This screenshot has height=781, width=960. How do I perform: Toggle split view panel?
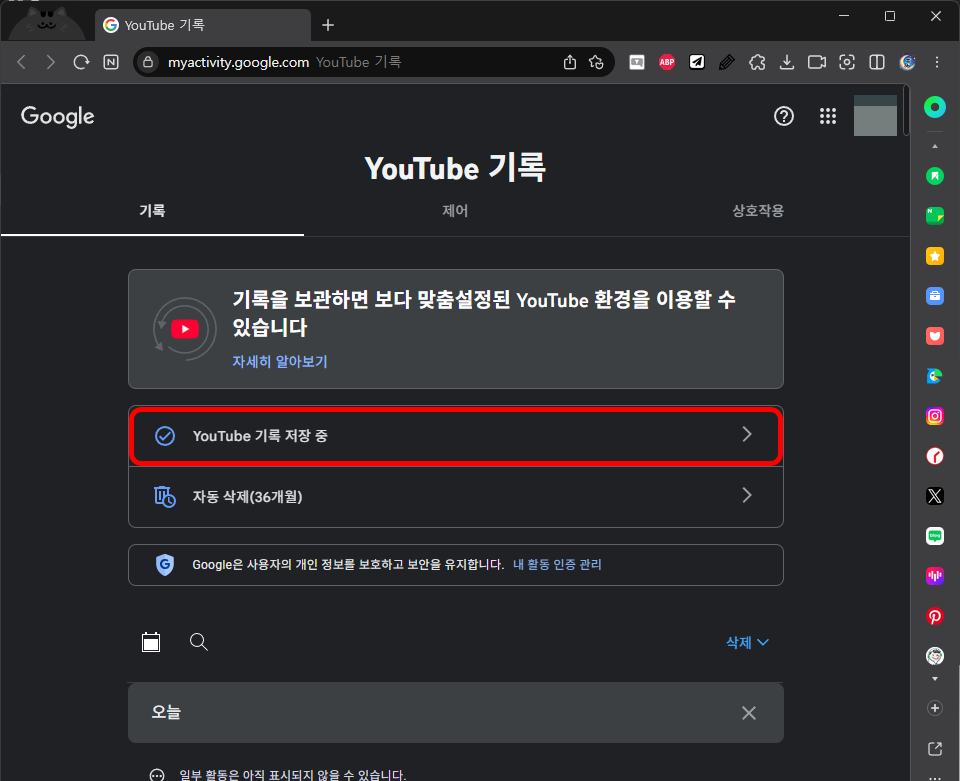pyautogui.click(x=877, y=62)
